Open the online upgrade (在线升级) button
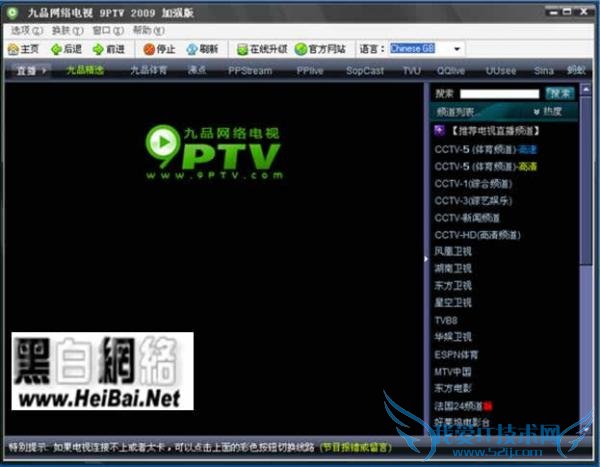The height and width of the screenshot is (467, 600). [x=262, y=49]
